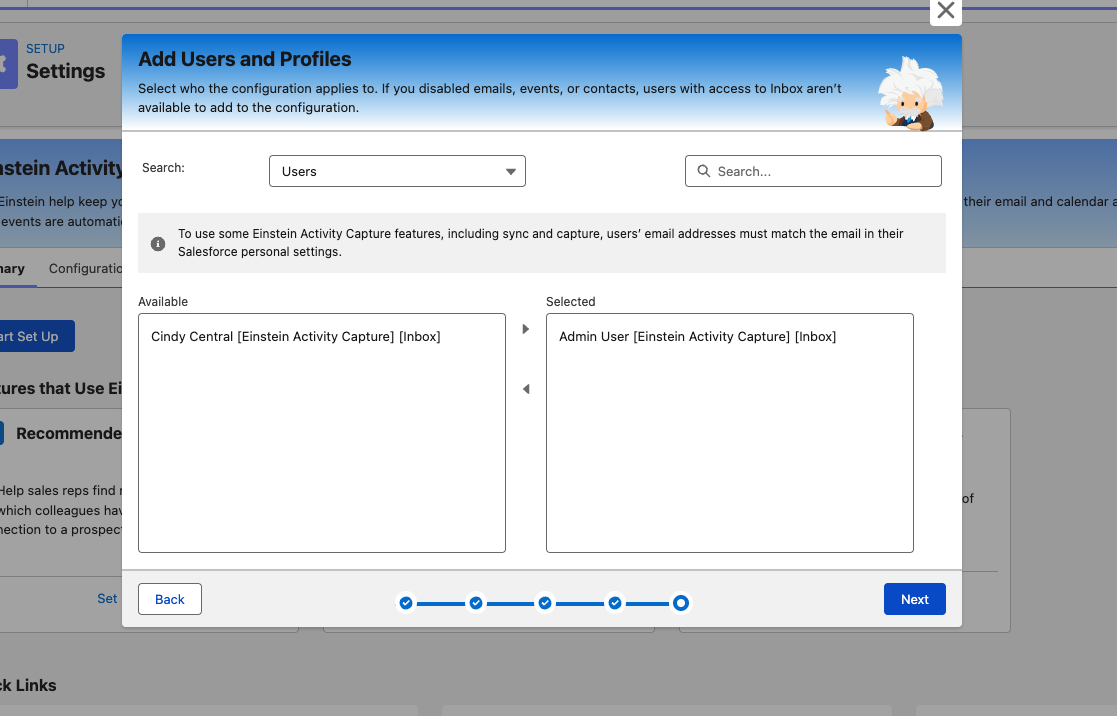This screenshot has height=716, width=1117.
Task: Click the left arrow to remove selected user
Action: (x=526, y=389)
